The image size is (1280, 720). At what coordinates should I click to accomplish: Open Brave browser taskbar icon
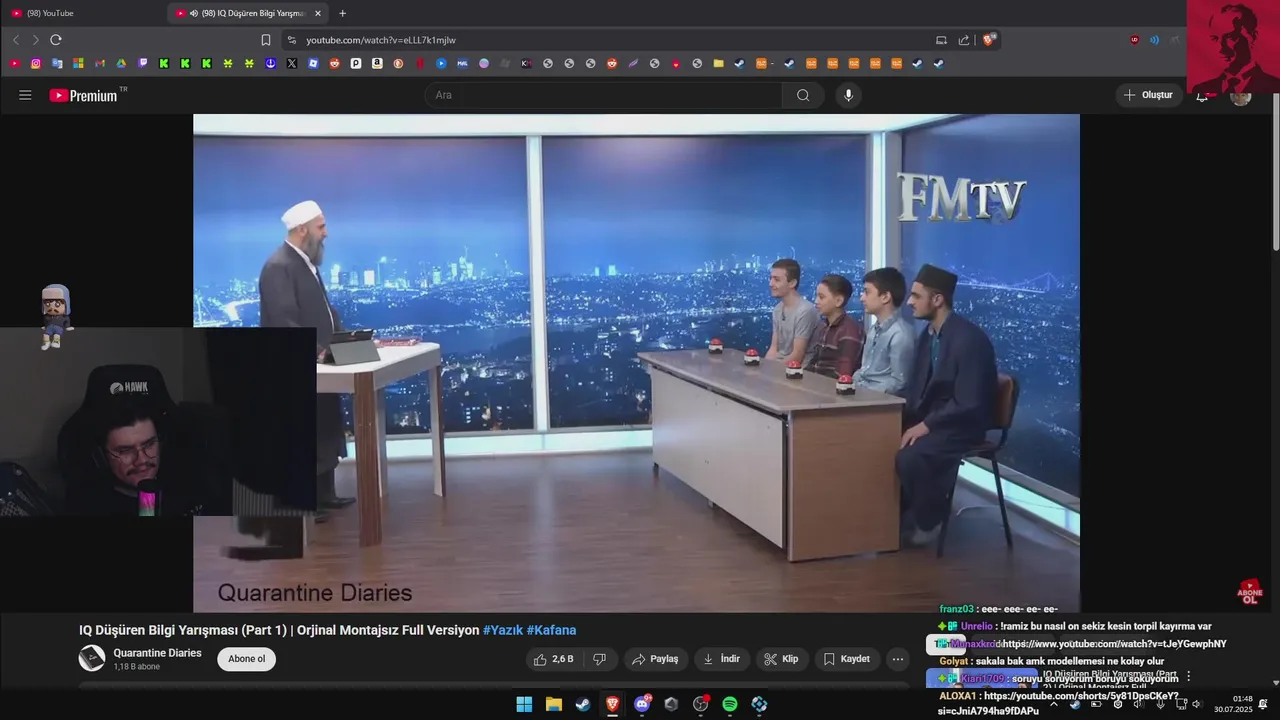pos(612,704)
